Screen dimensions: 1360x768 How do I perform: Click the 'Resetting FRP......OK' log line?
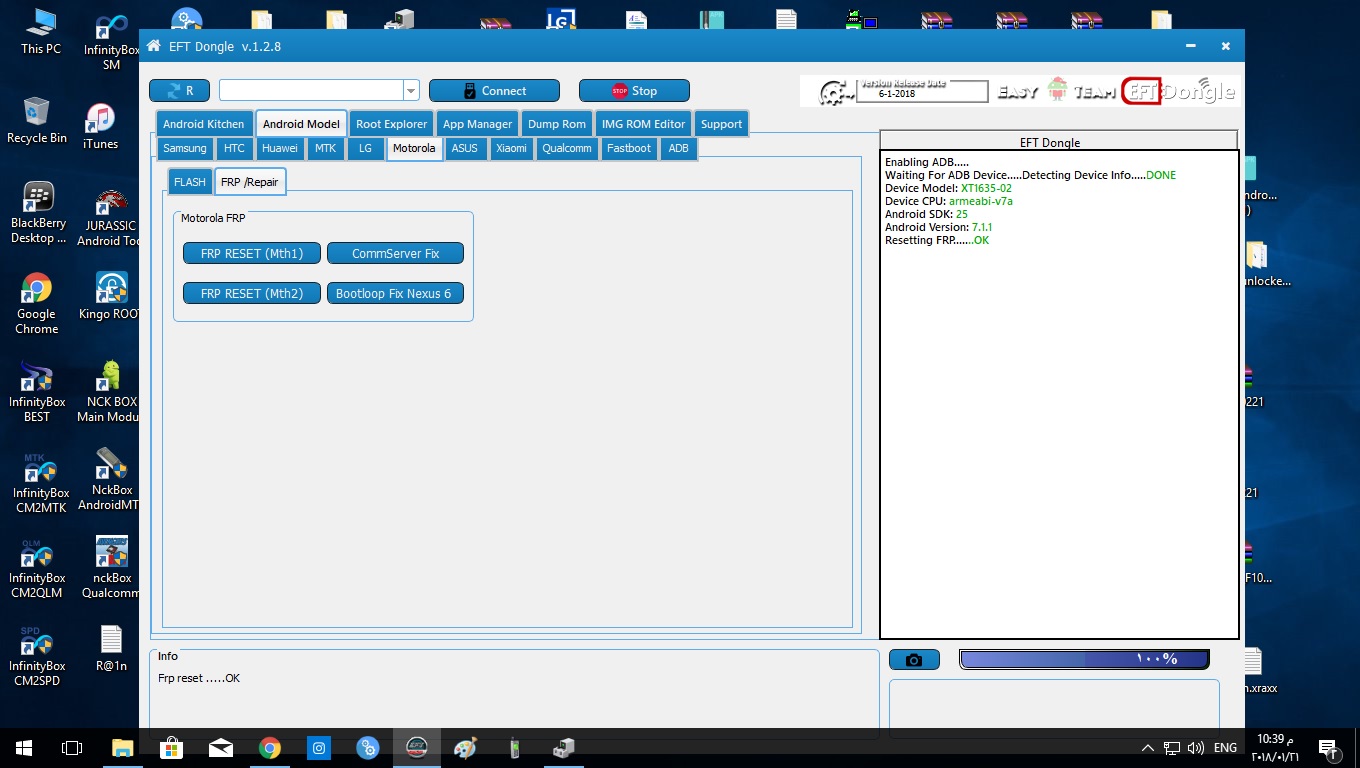click(x=937, y=240)
